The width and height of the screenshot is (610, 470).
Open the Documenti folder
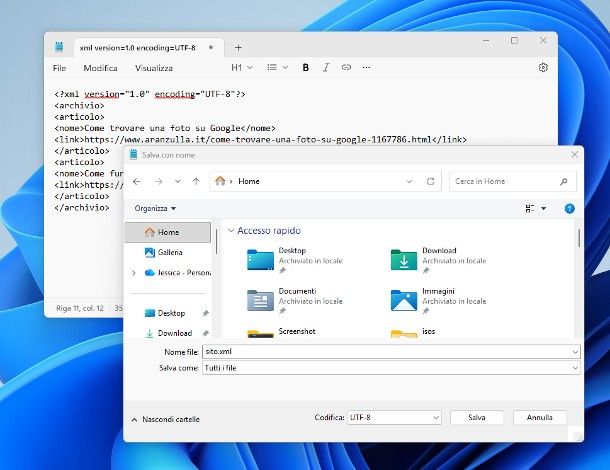[x=294, y=300]
